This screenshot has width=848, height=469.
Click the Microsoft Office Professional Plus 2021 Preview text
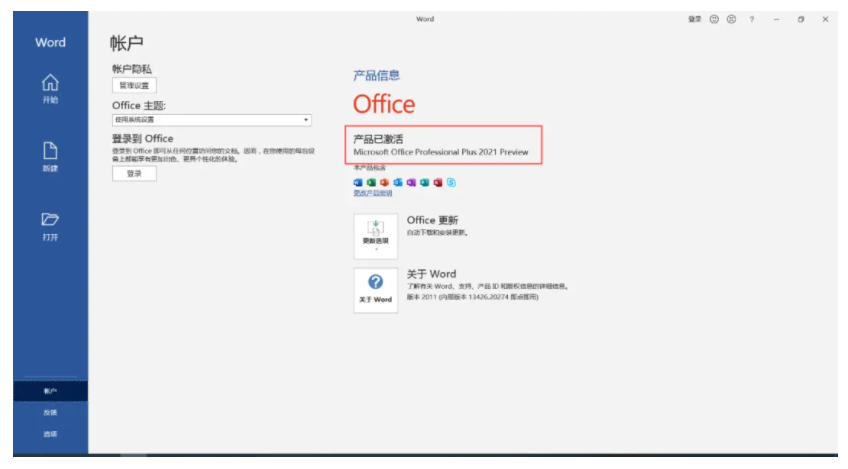(x=441, y=152)
